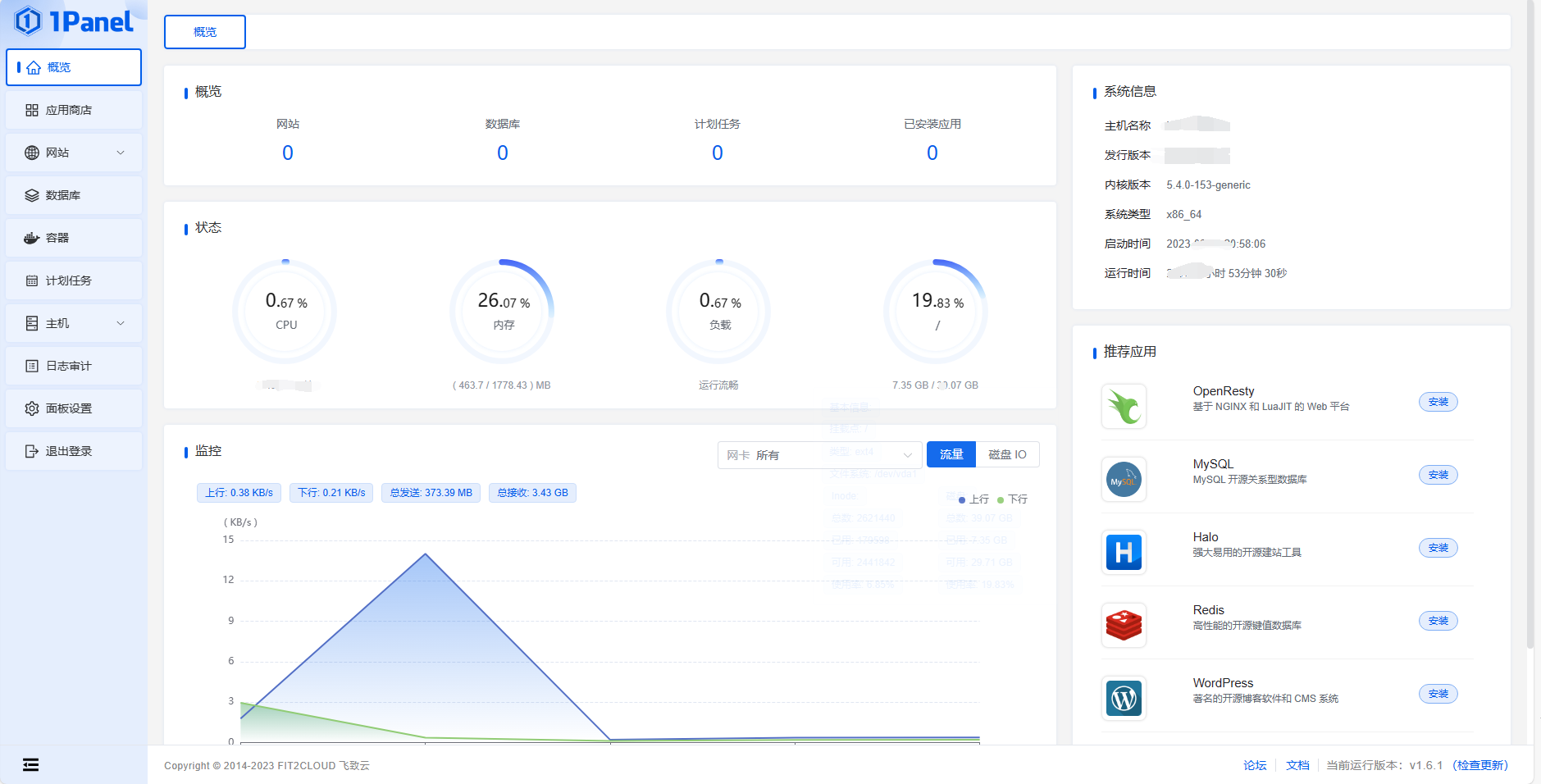This screenshot has width=1541, height=784.
Task: Click kernel version 5.4.0-153-generic text
Action: pos(1208,185)
